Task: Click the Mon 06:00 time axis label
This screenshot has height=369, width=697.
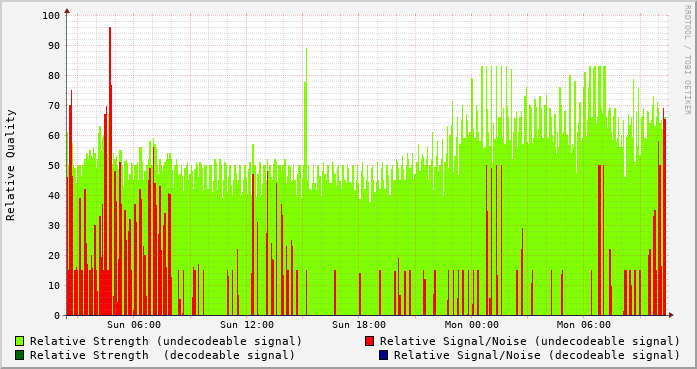Action: point(583,325)
